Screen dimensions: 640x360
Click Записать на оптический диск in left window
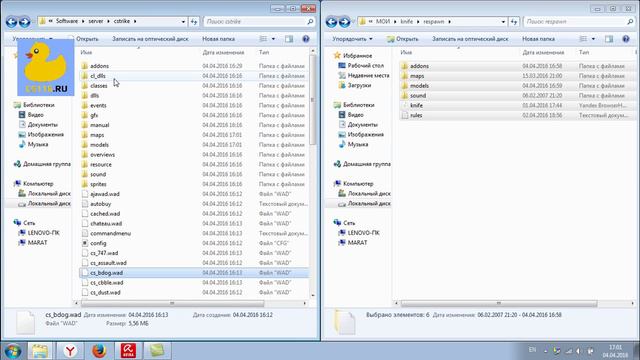click(x=150, y=39)
